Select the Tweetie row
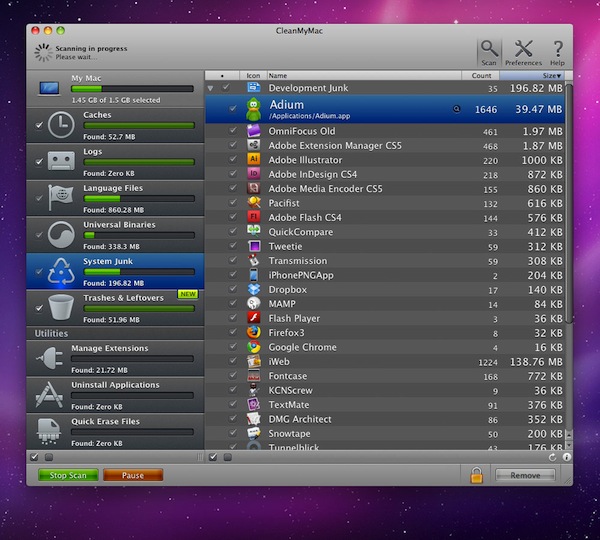Viewport: 600px width, 540px height. [x=385, y=246]
